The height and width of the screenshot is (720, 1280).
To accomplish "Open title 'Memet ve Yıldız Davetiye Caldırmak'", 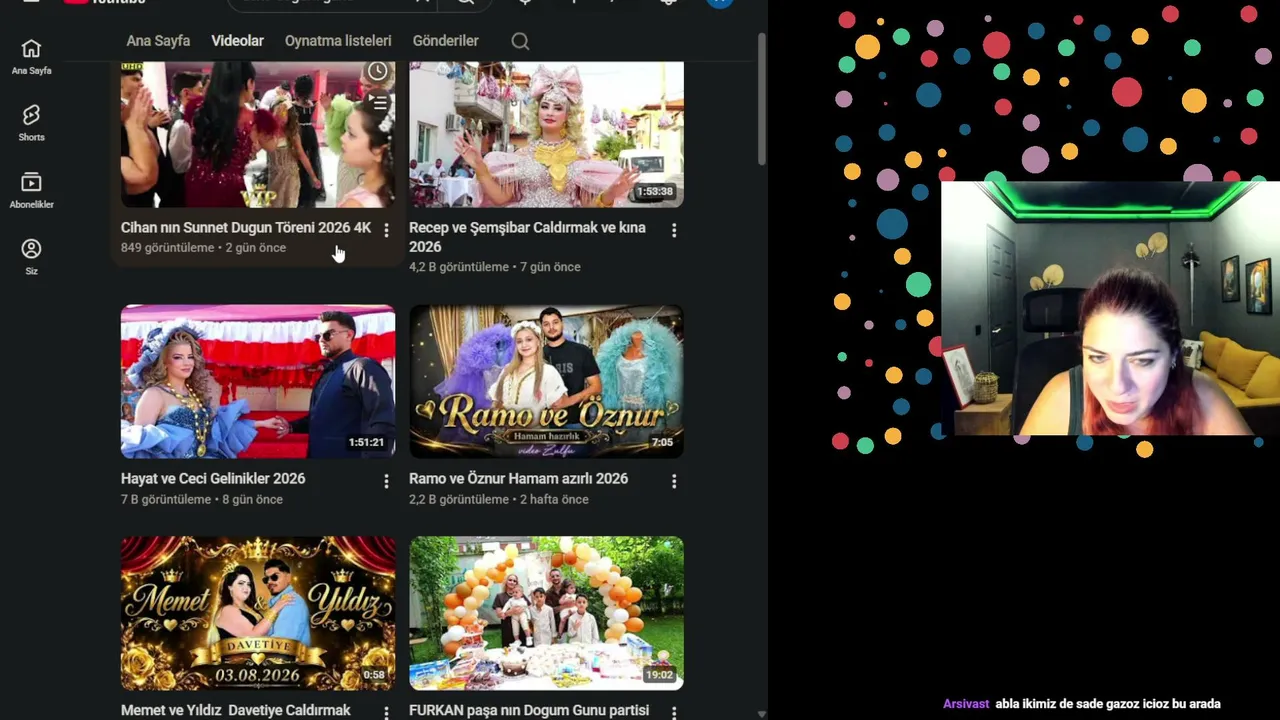I will click(236, 710).
